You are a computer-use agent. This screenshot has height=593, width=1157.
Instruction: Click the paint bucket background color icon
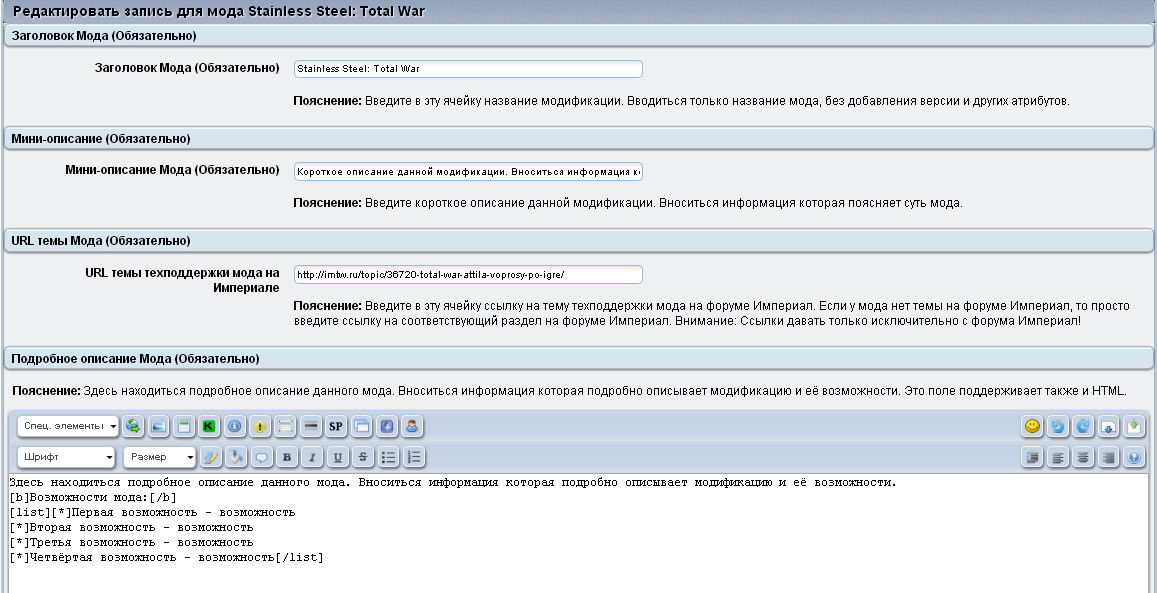click(235, 457)
